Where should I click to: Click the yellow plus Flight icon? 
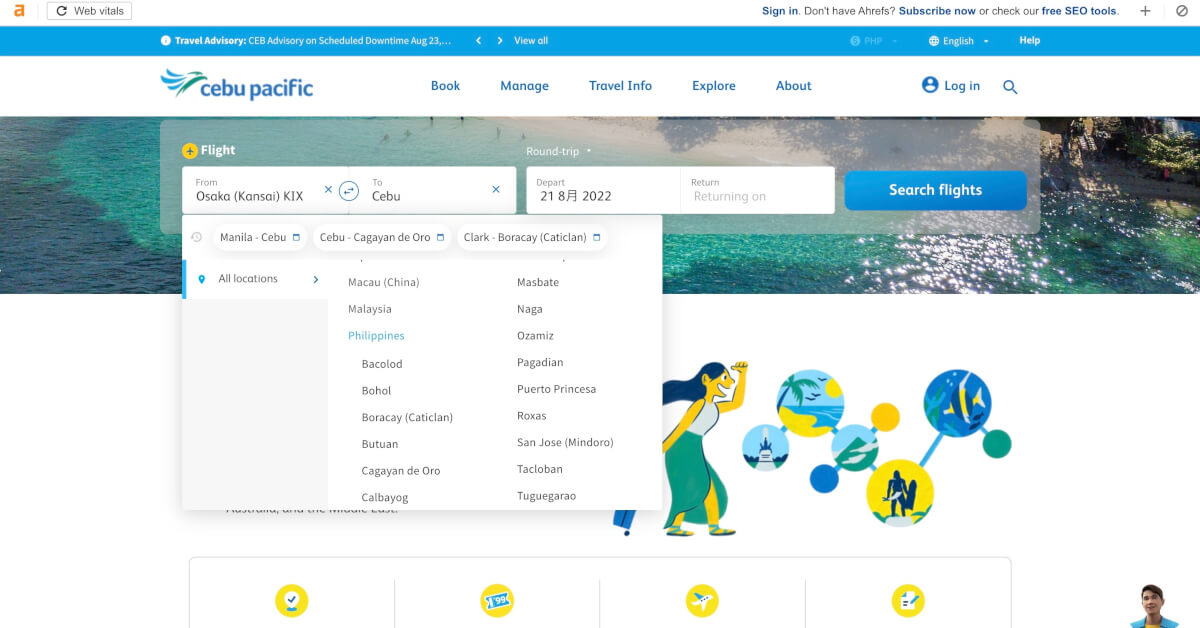pyautogui.click(x=190, y=151)
